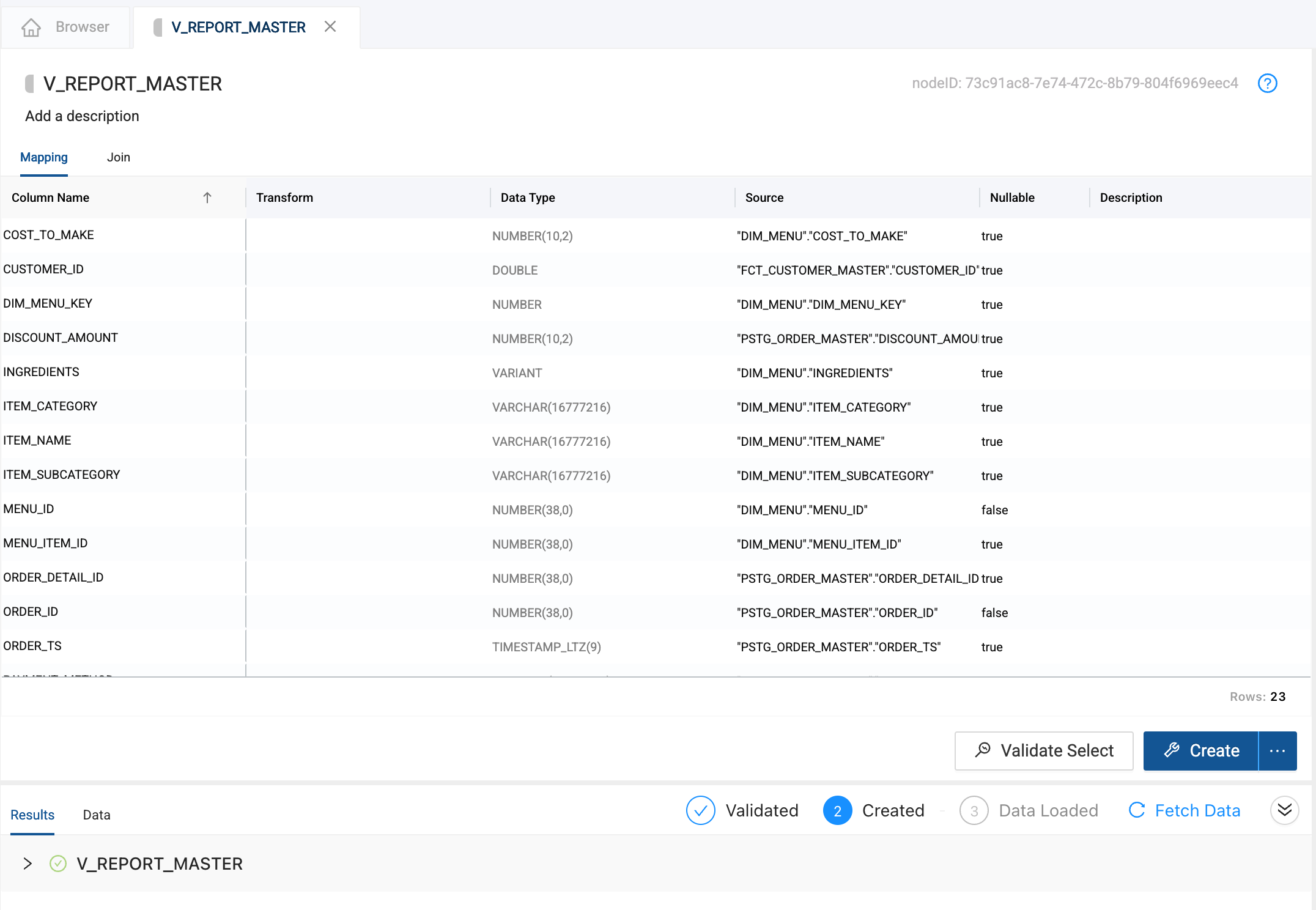Screen dimensions: 1316x910
Task: Click the Validated checkmark step icon
Action: [700, 810]
